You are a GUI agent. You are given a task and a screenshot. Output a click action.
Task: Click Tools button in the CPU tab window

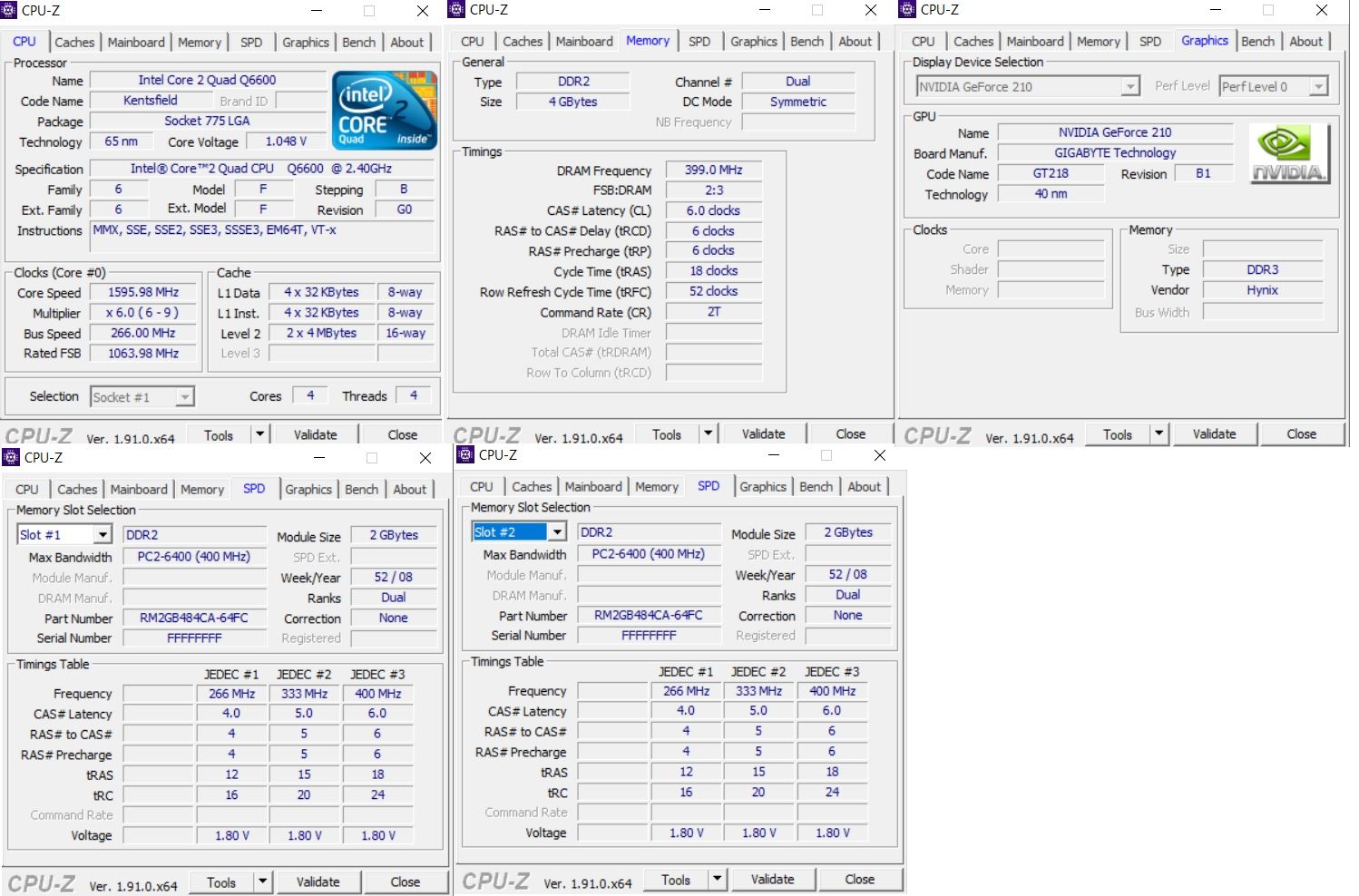click(218, 434)
